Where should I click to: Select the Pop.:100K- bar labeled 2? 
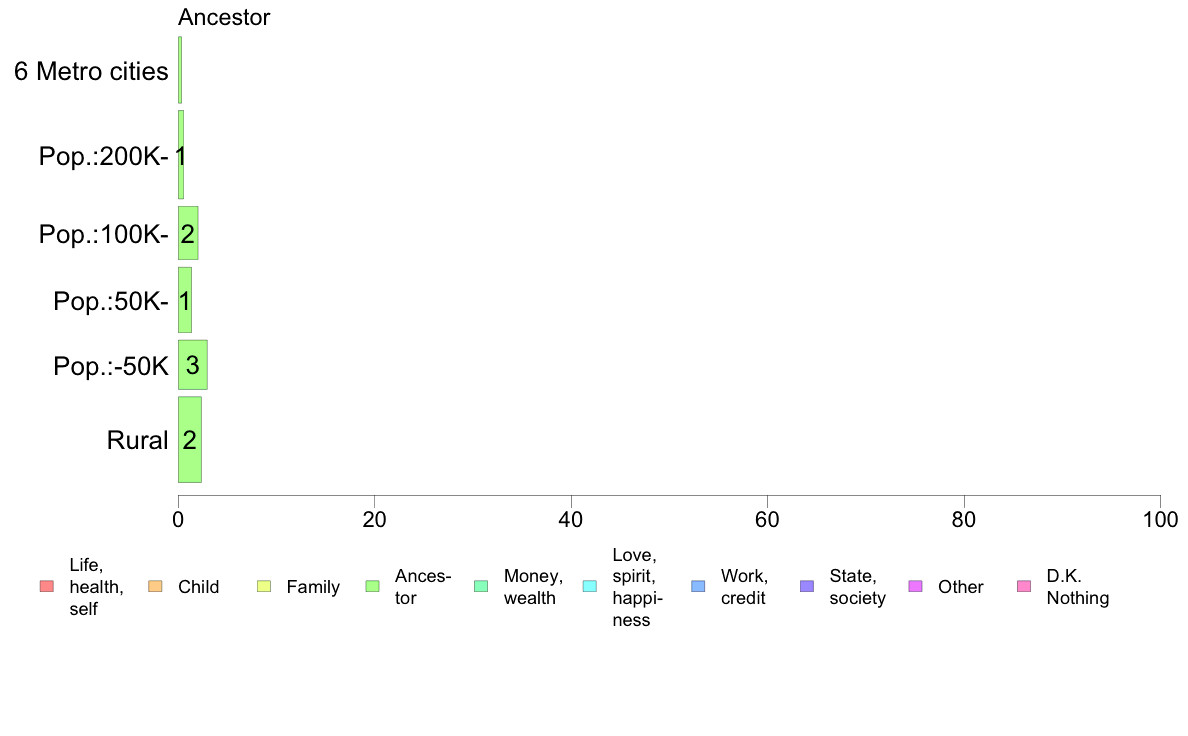(x=188, y=233)
